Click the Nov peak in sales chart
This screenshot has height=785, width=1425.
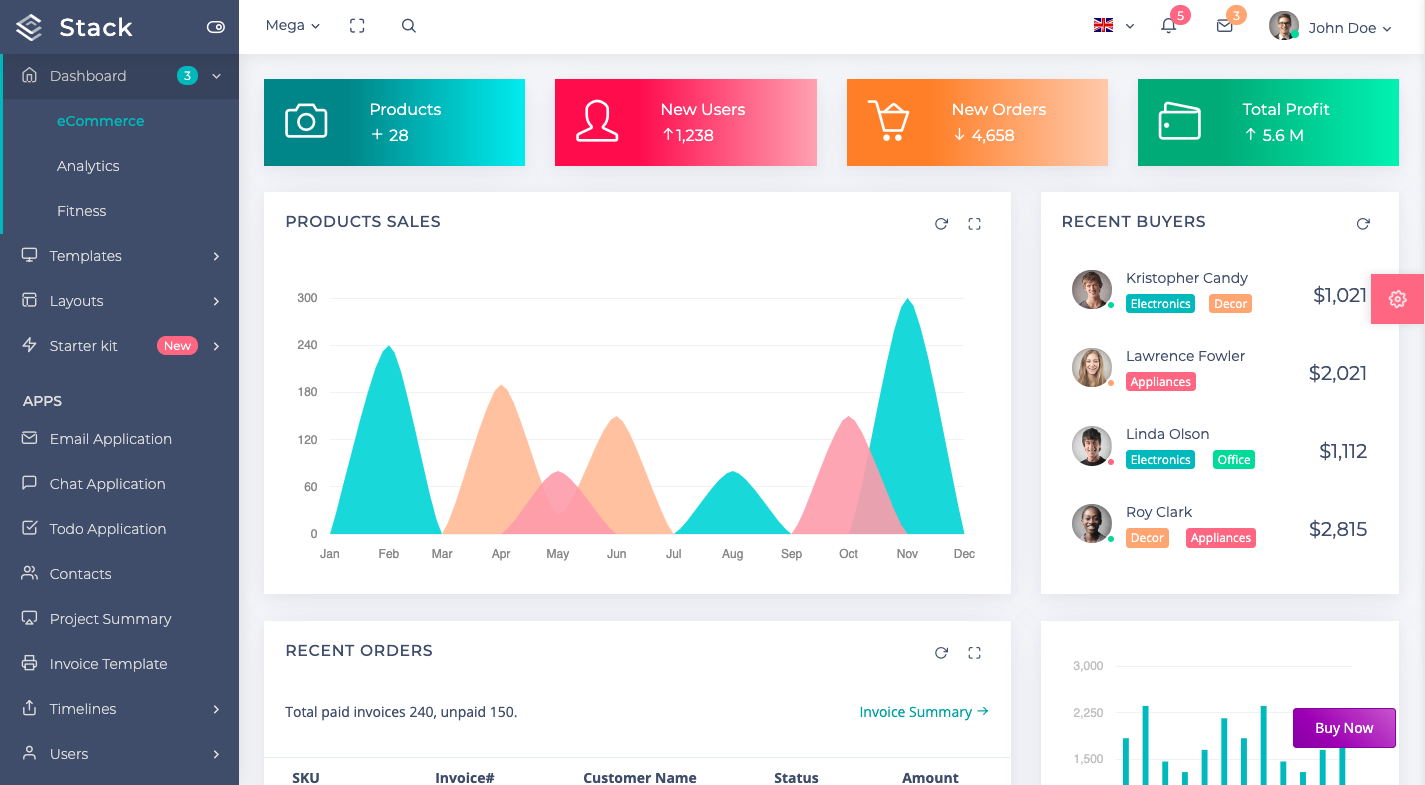[907, 300]
